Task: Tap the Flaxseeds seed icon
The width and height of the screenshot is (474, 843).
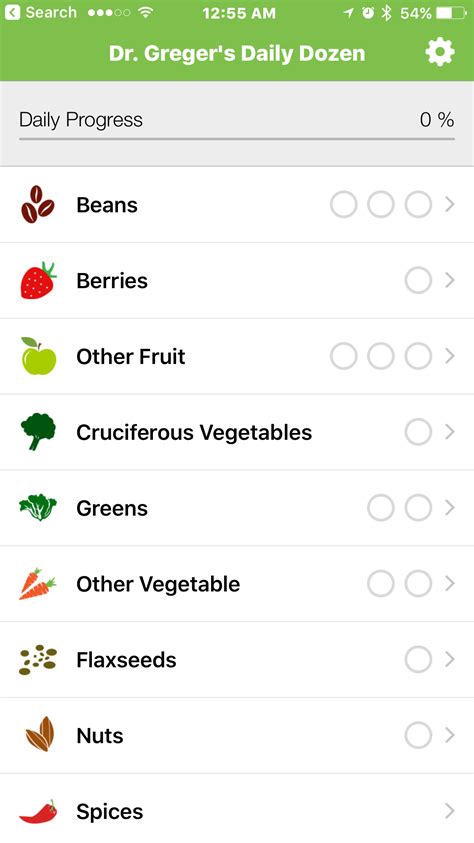Action: [x=38, y=660]
